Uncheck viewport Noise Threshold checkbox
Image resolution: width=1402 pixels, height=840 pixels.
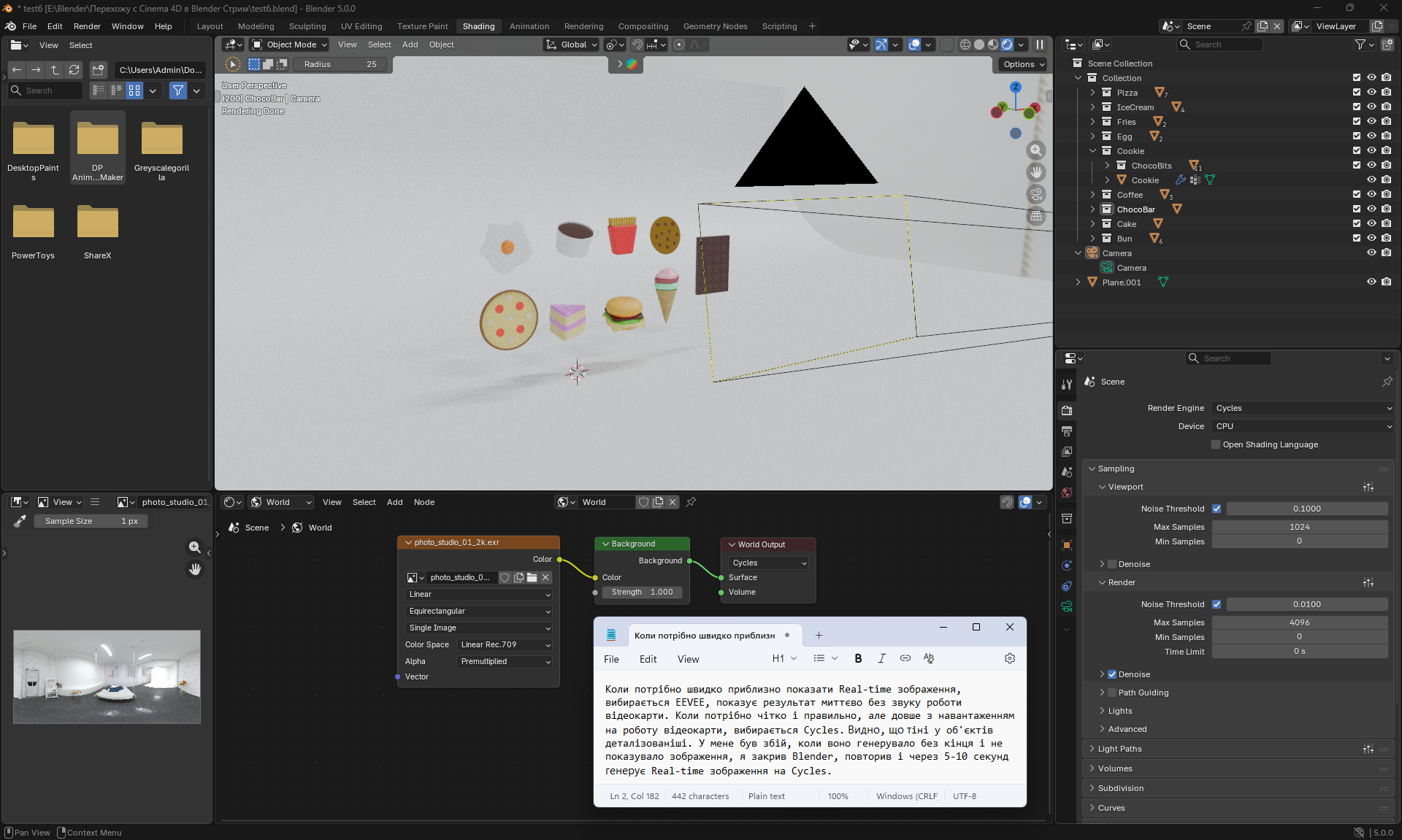1217,509
